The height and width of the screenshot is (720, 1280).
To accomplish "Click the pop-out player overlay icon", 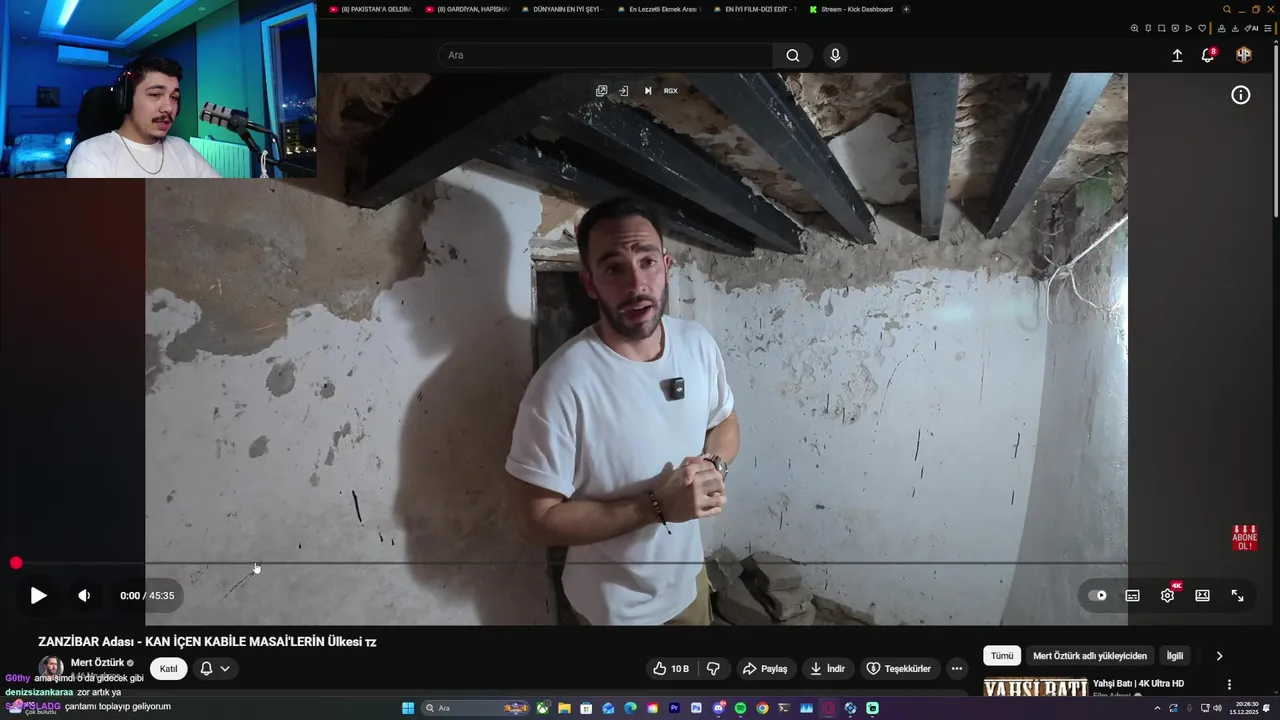I will coord(601,90).
